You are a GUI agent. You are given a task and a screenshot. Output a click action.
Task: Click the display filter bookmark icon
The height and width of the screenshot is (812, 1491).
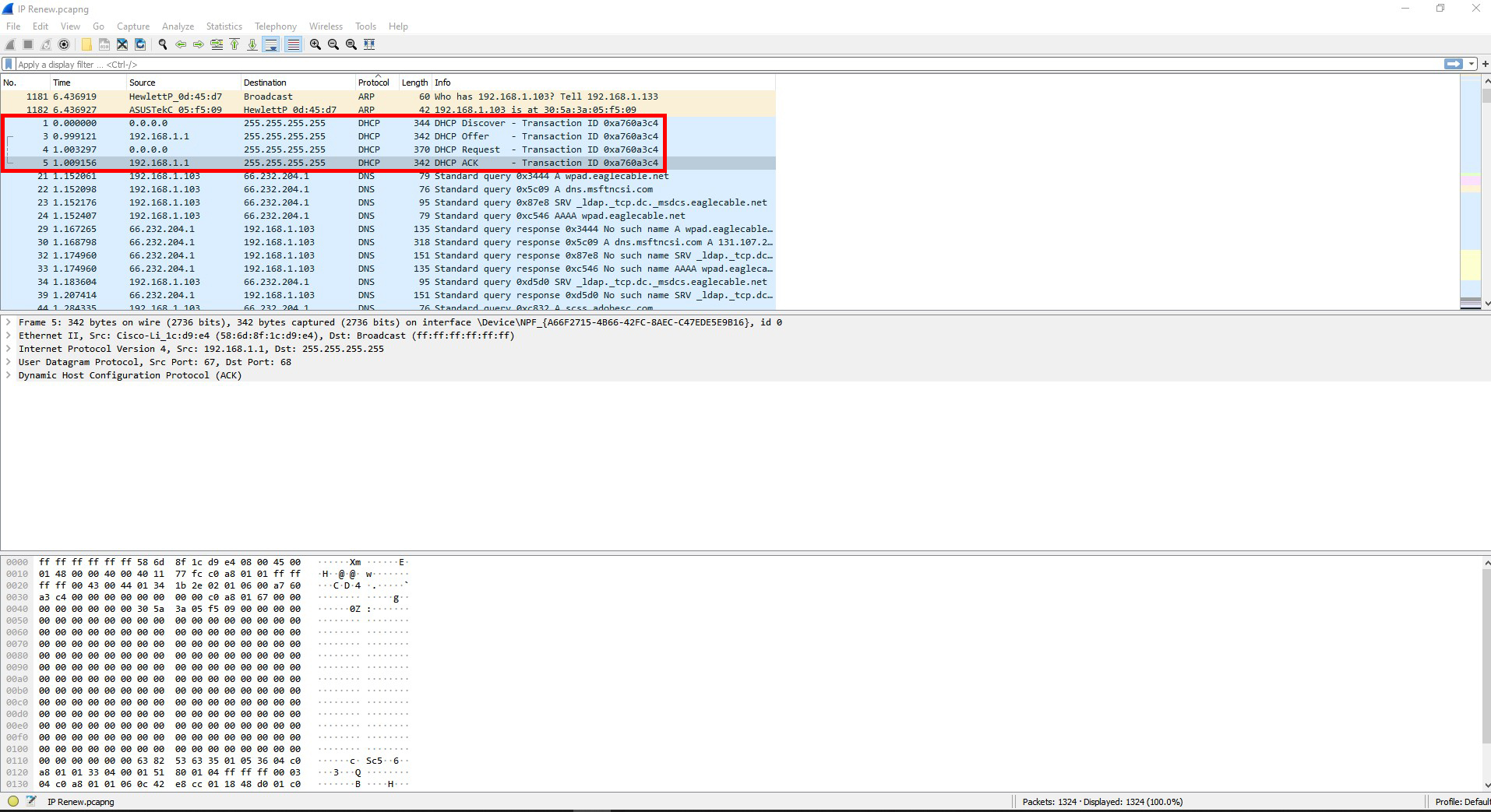point(9,65)
